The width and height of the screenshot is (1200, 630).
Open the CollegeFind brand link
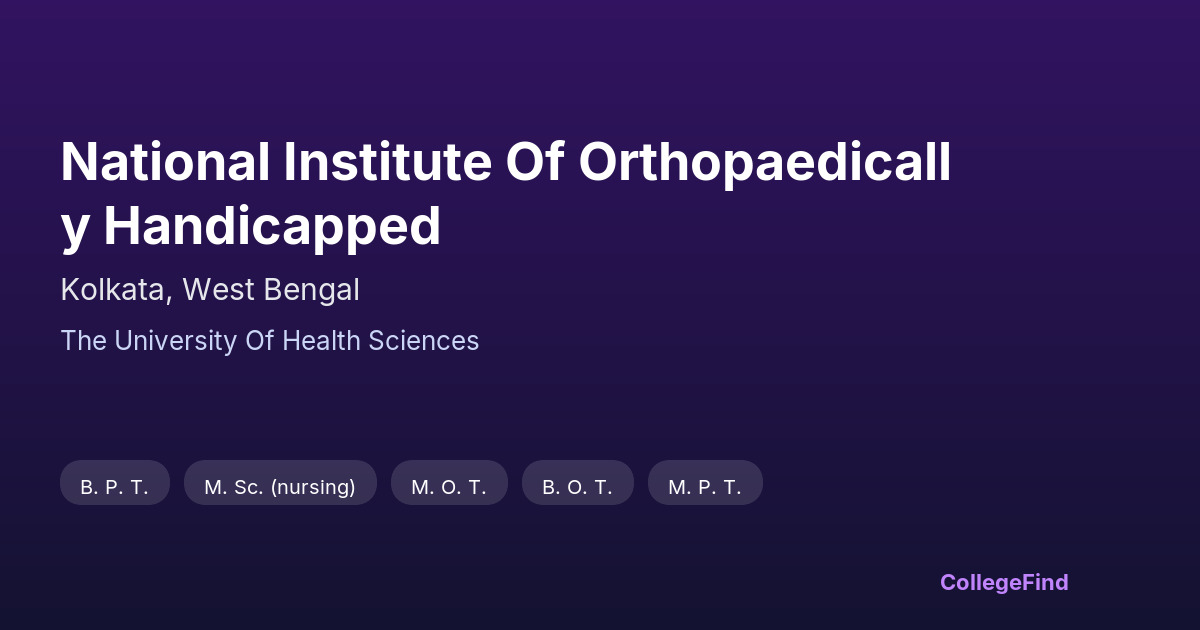(1004, 582)
